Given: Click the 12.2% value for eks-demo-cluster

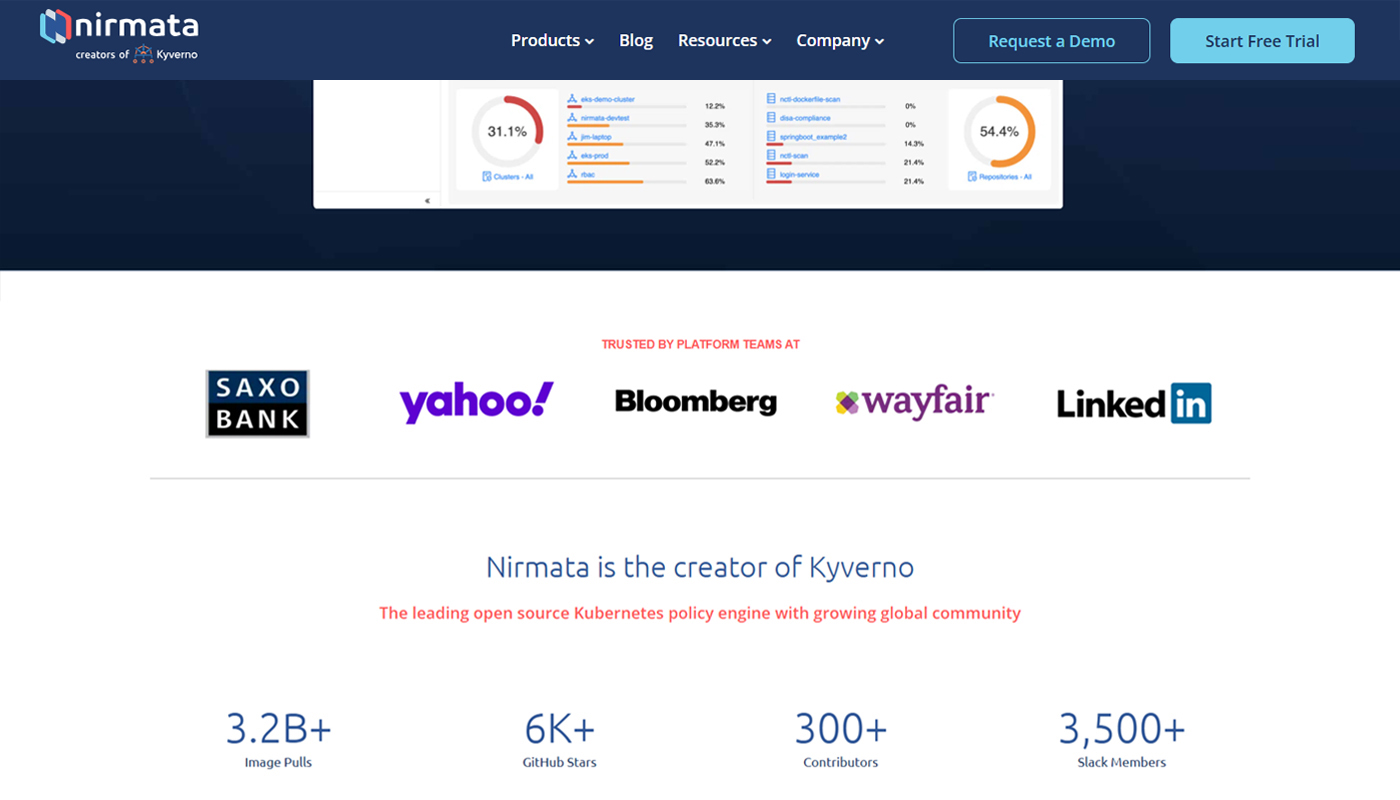Looking at the screenshot, I should pos(715,106).
